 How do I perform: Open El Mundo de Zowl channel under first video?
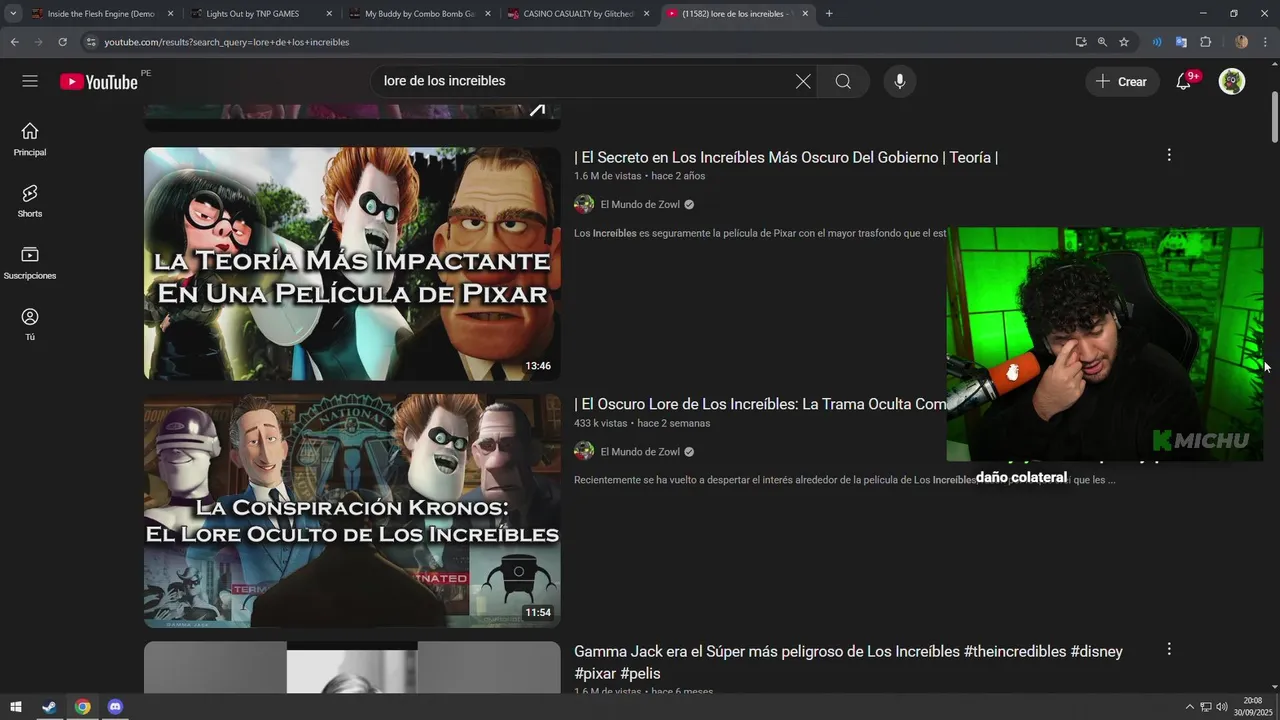(x=640, y=205)
